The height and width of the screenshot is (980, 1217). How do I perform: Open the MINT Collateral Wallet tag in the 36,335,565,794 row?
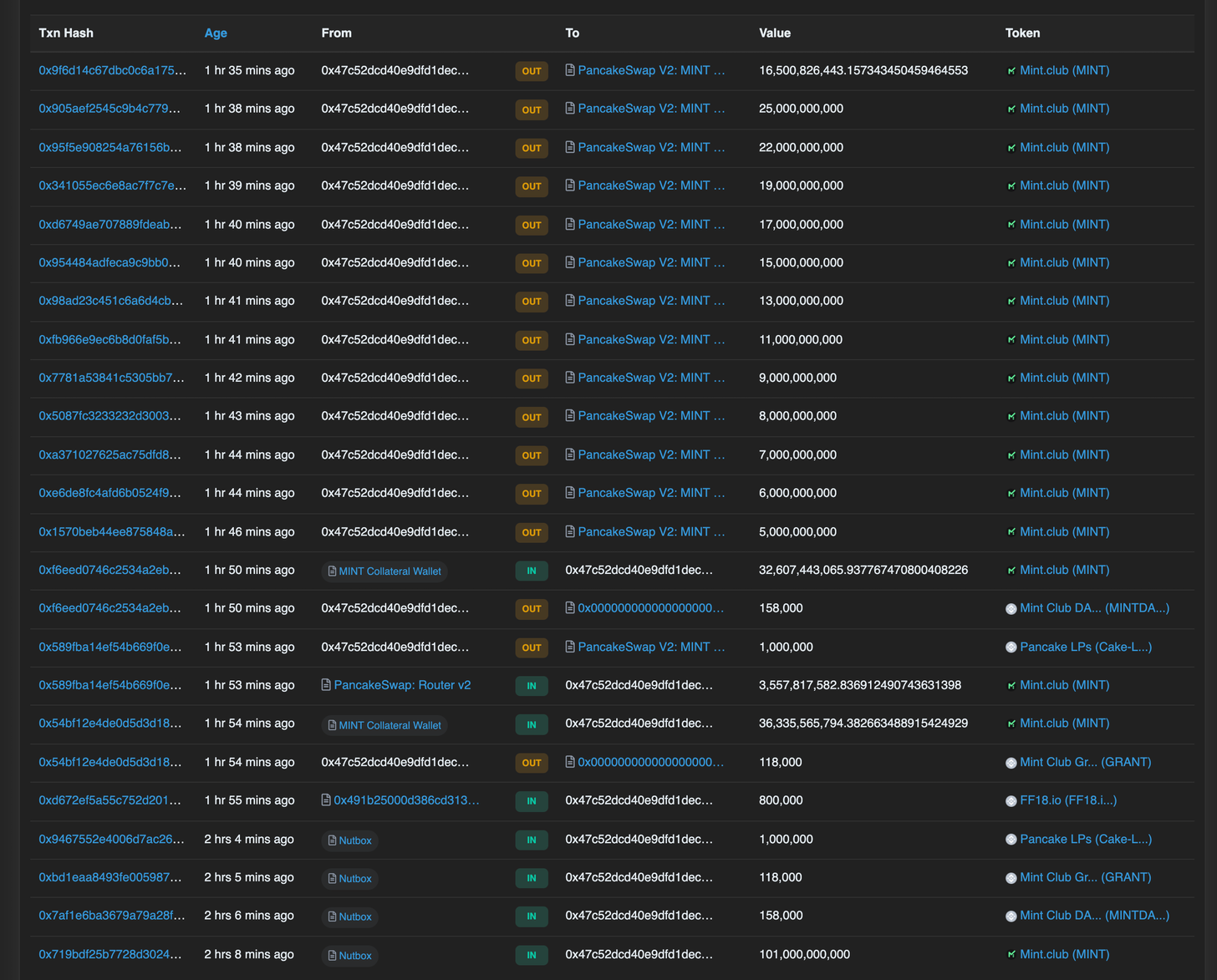[384, 725]
